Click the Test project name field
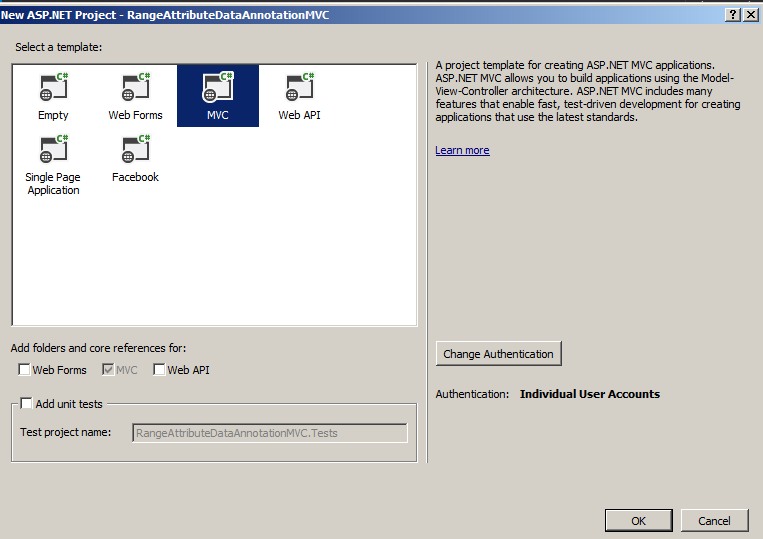 point(270,433)
